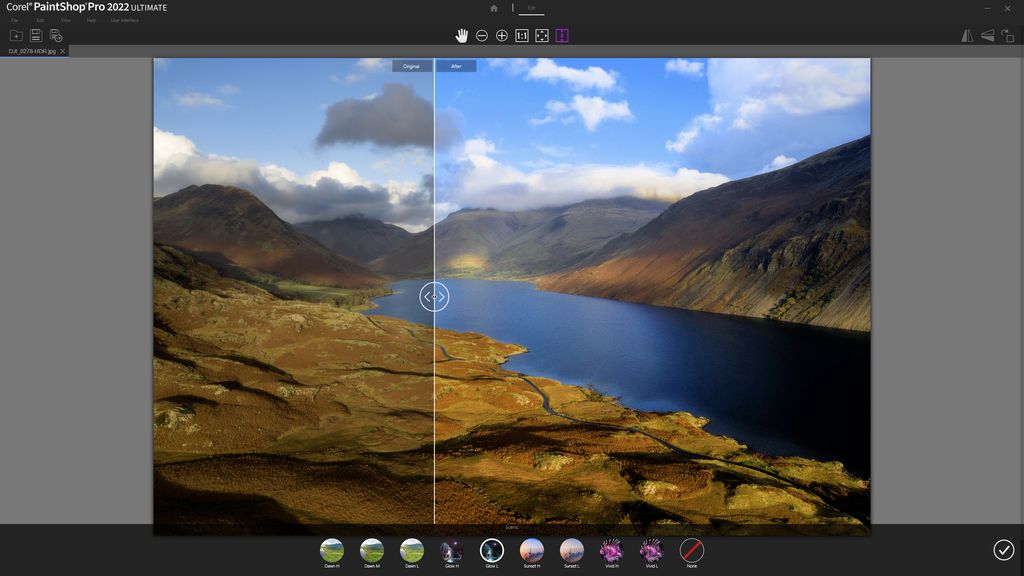Open the File menu
Image resolution: width=1024 pixels, height=576 pixels.
tap(12, 19)
